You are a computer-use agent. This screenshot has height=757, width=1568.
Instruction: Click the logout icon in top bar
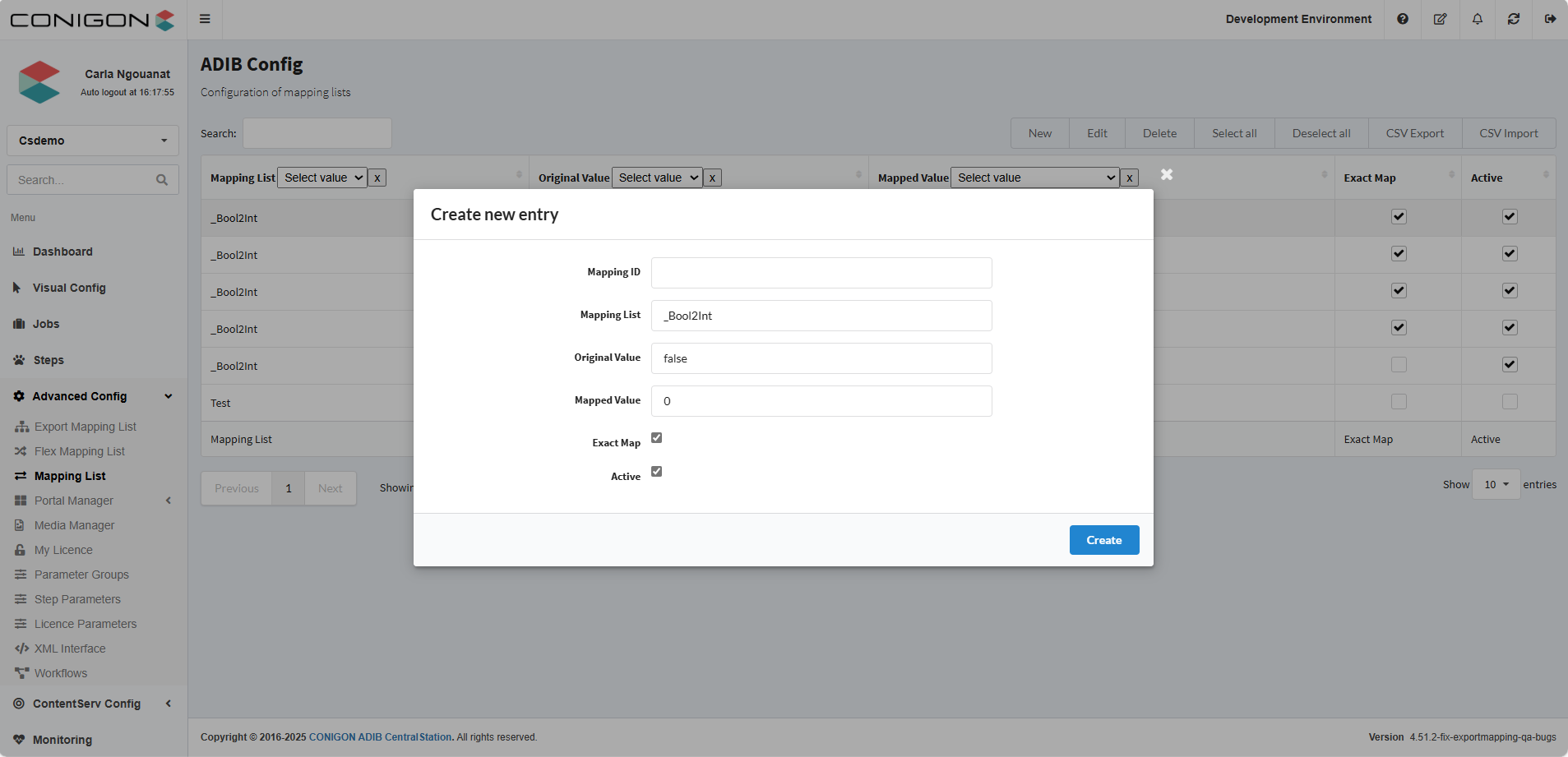pos(1550,19)
